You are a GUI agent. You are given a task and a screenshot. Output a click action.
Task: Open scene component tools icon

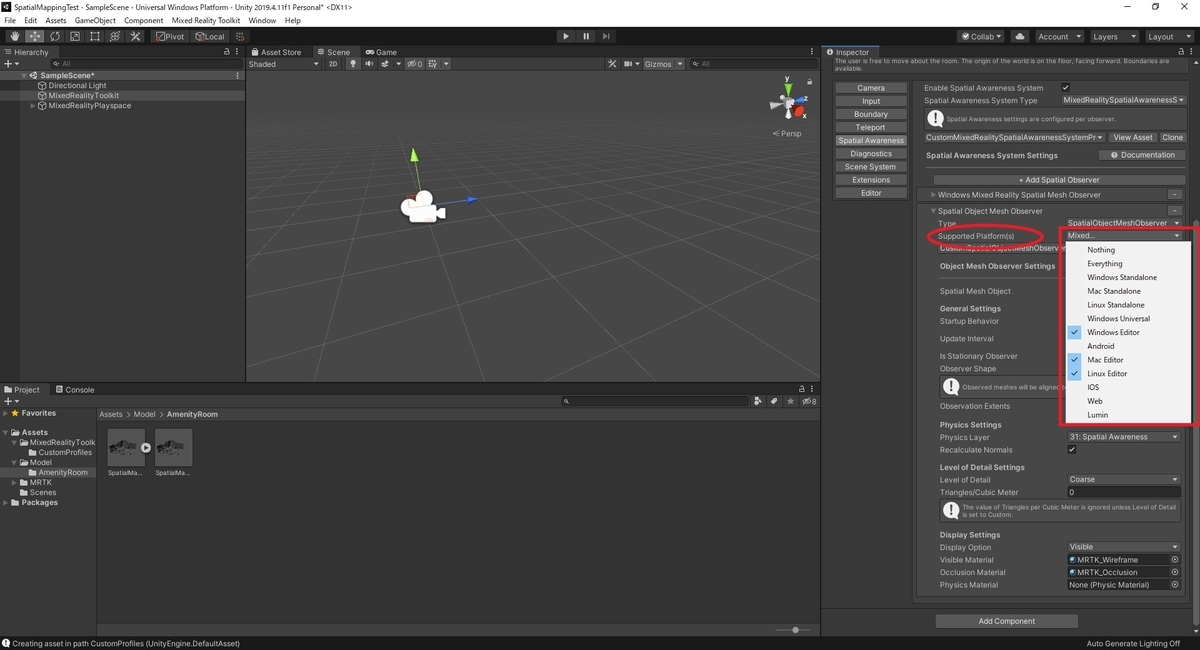612,64
